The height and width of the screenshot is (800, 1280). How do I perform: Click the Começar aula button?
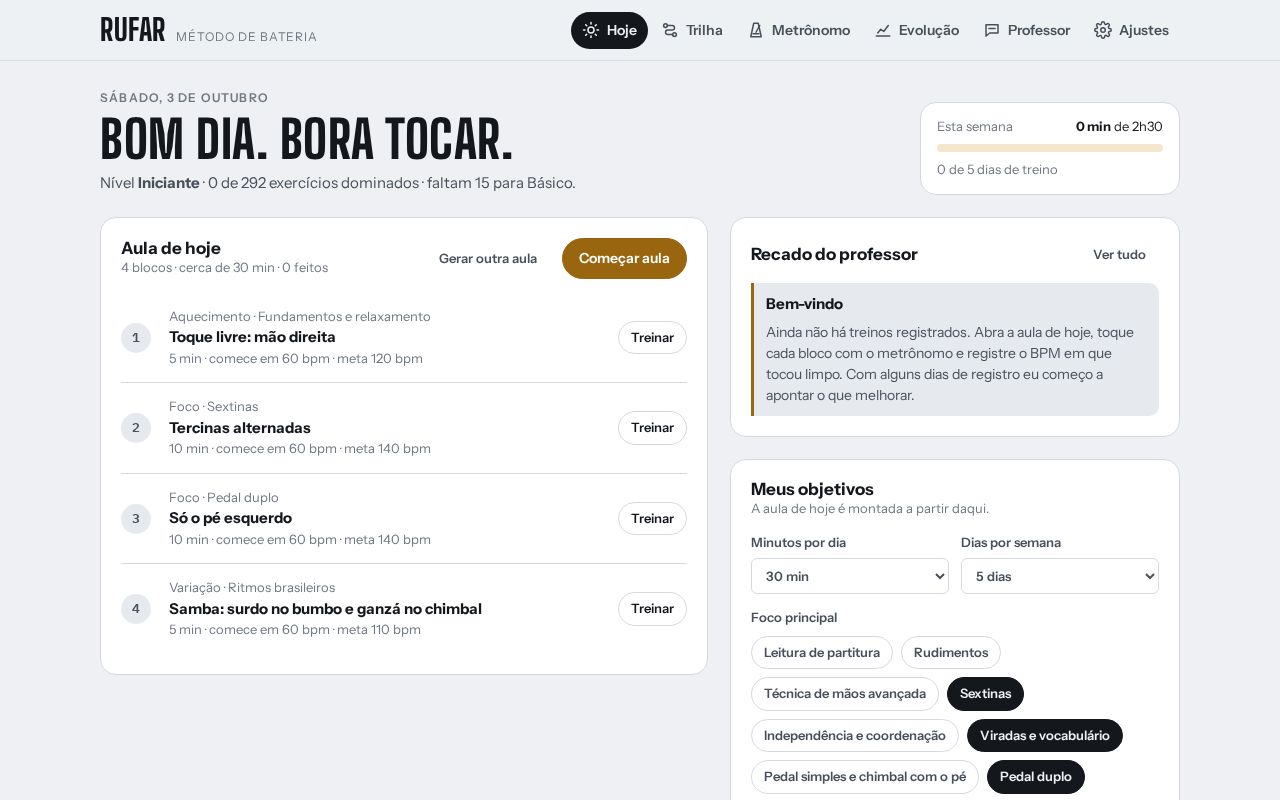(624, 258)
